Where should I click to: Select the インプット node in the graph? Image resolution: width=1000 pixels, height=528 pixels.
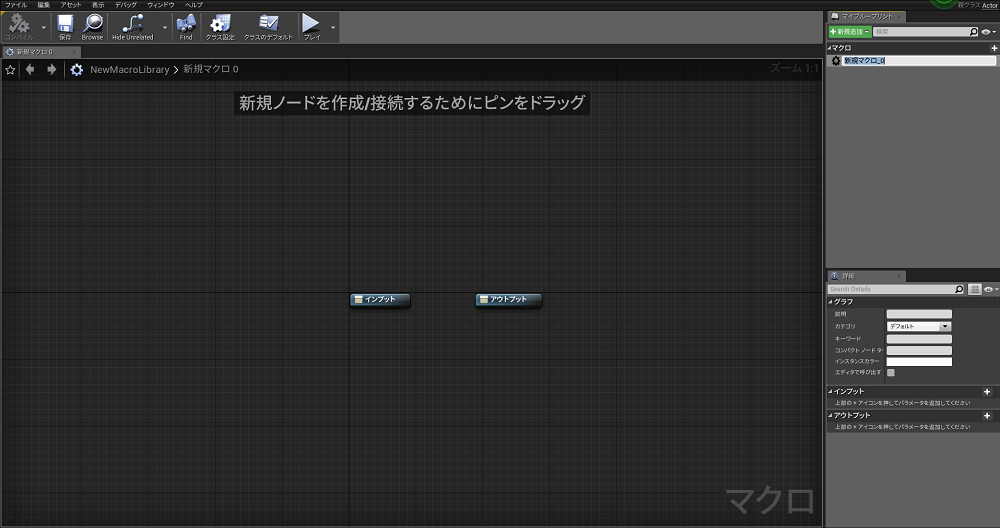click(x=380, y=300)
